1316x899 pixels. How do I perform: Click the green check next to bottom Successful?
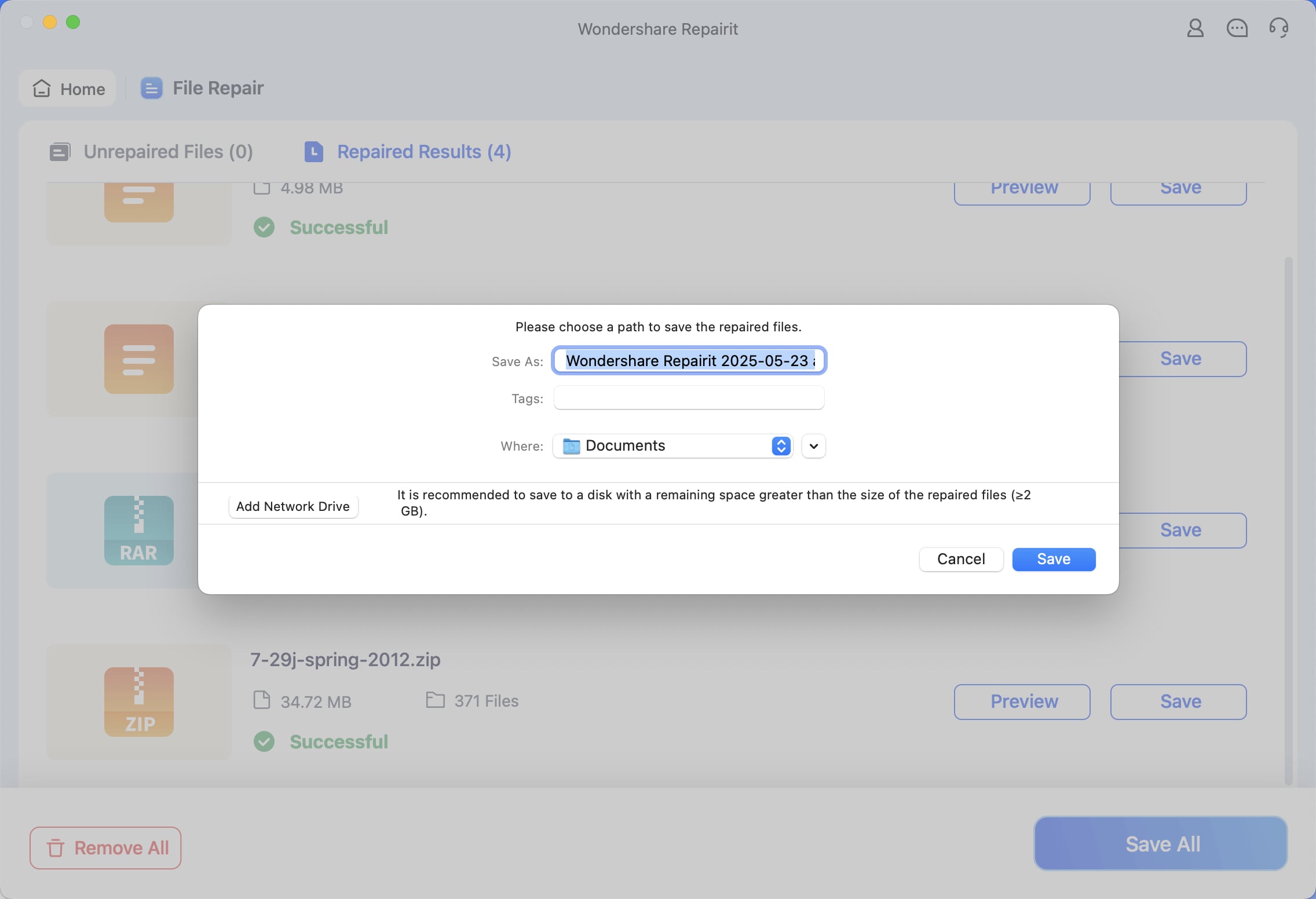point(264,741)
